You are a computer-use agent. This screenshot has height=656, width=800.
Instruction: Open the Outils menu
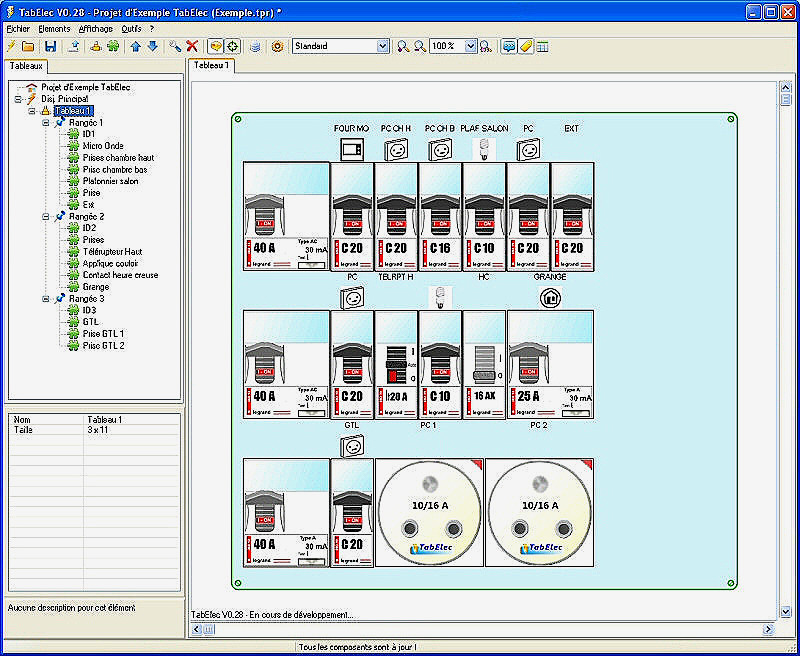click(x=131, y=29)
